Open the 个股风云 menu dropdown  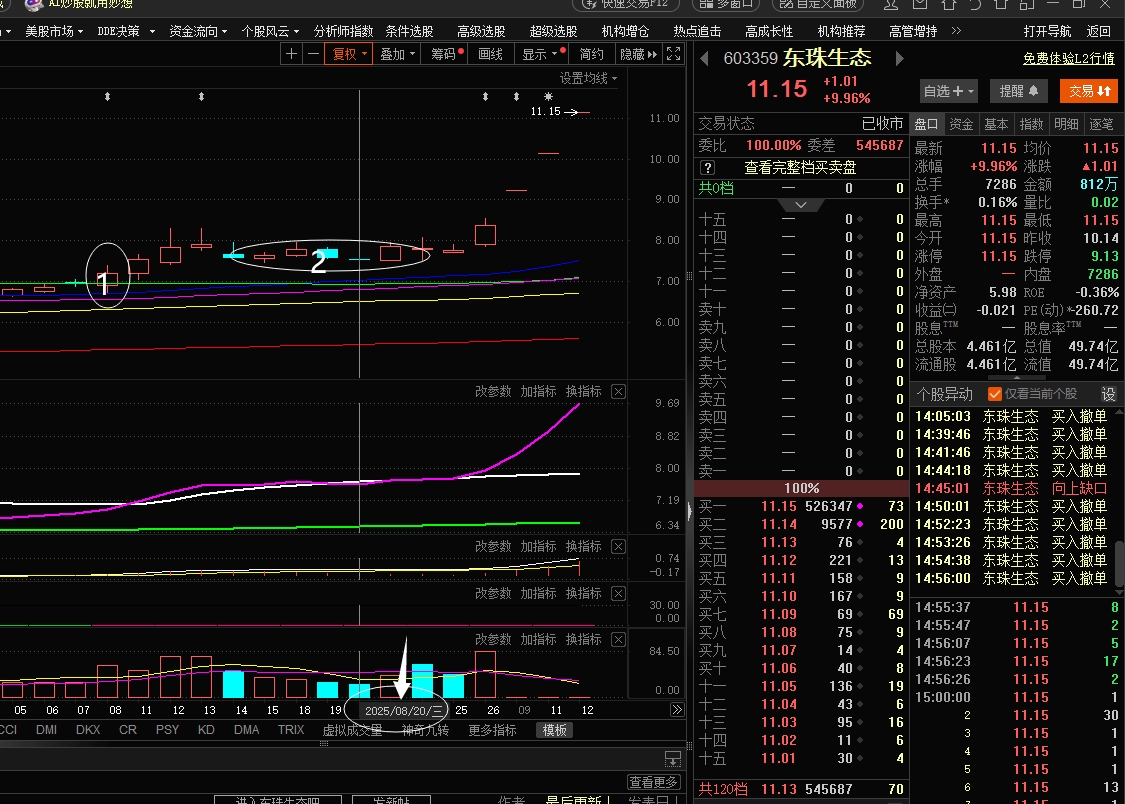(270, 32)
